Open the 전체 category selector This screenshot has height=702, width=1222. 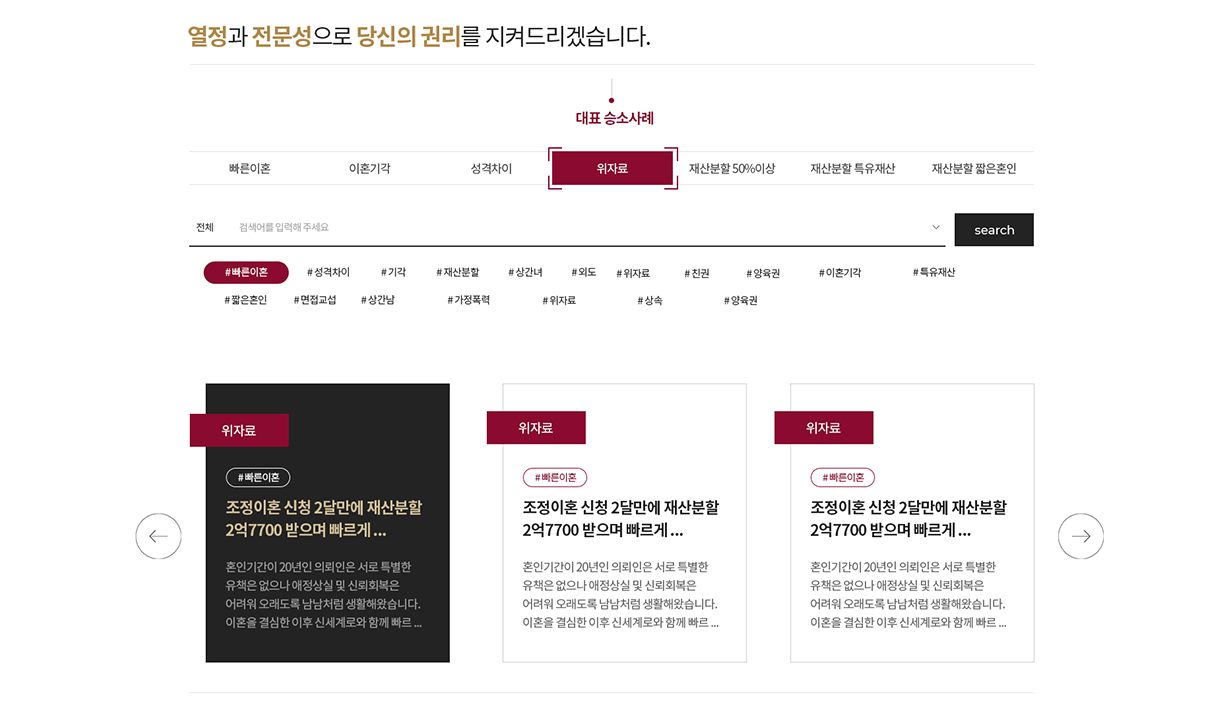[205, 228]
